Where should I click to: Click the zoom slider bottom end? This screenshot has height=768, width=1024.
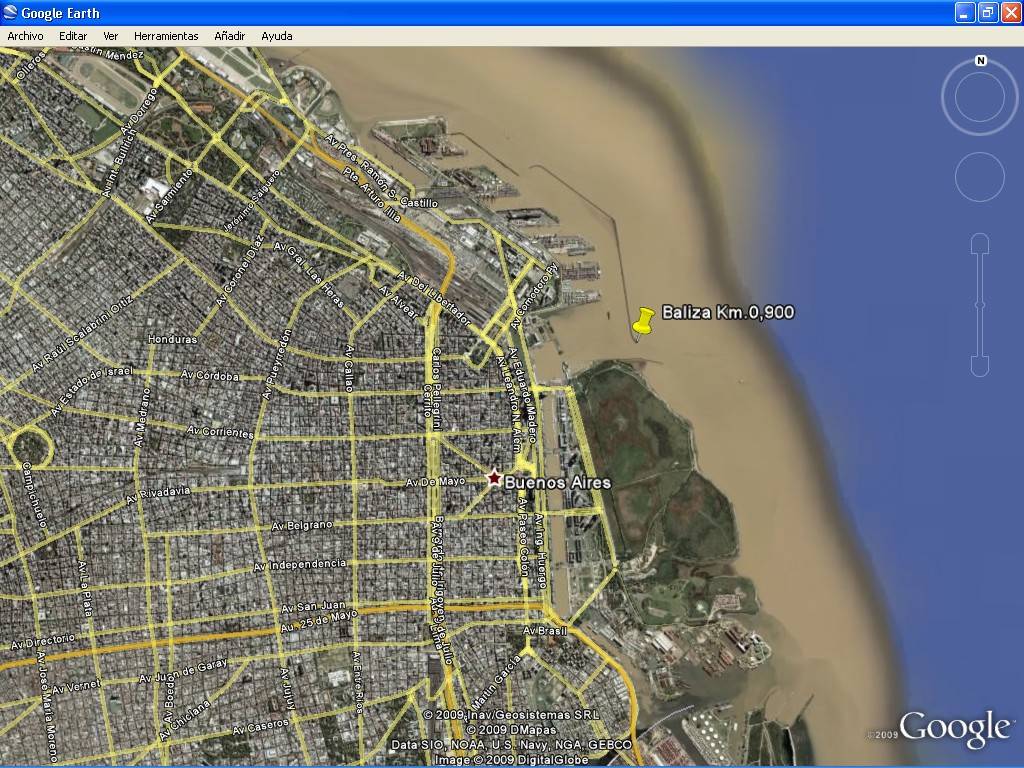coord(980,366)
